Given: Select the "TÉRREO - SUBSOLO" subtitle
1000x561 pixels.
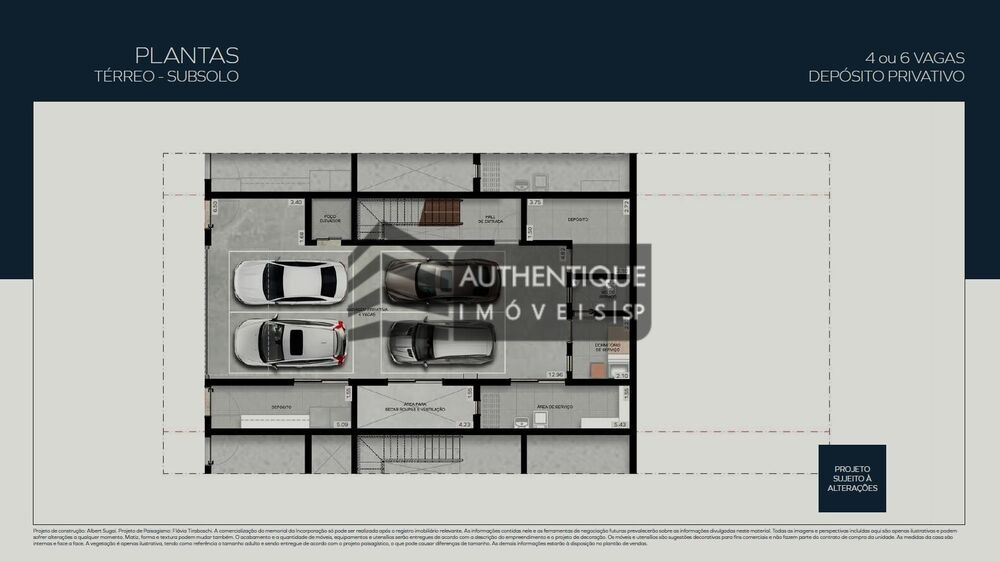Looking at the screenshot, I should point(166,76).
